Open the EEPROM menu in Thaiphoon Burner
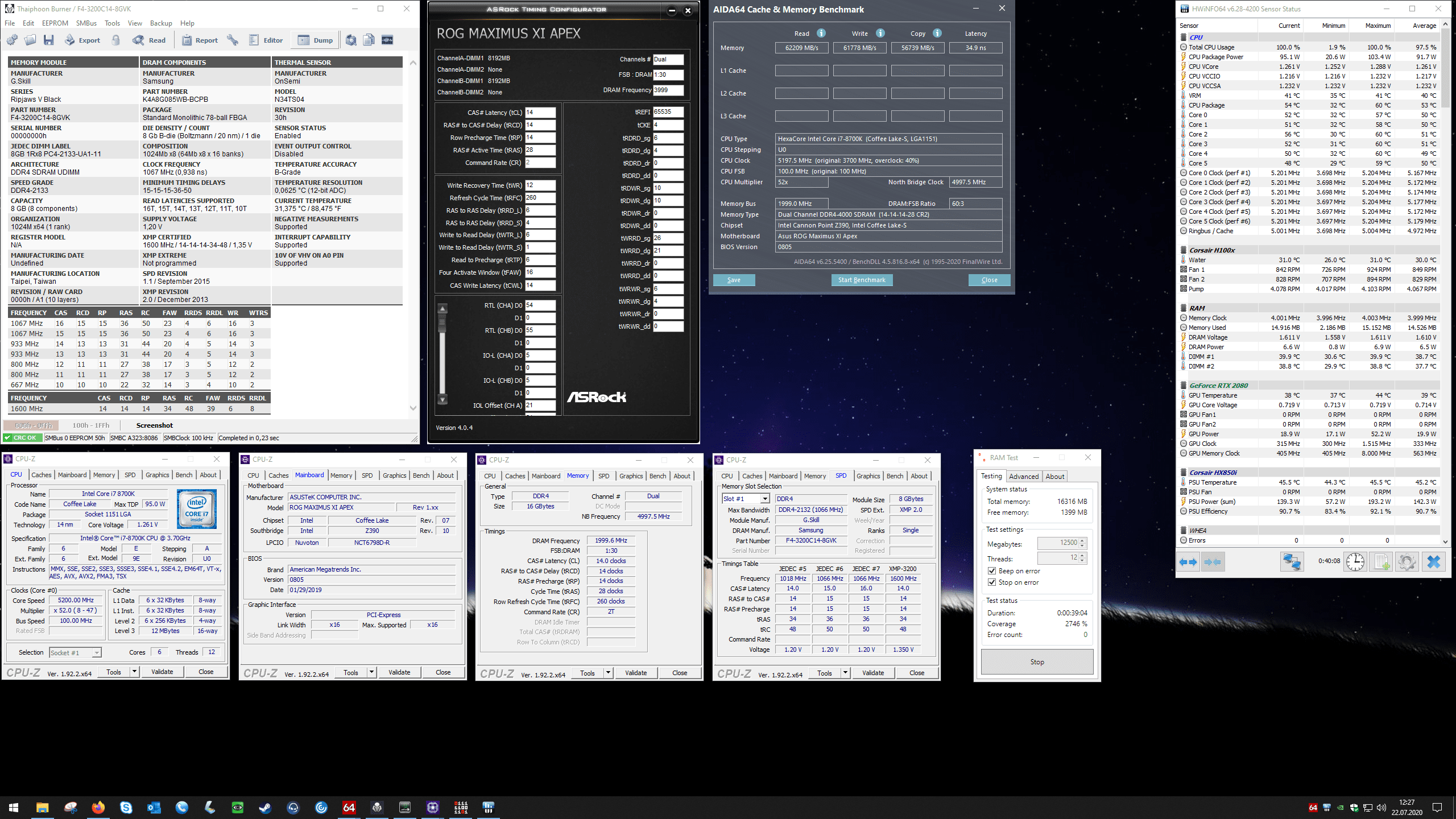This screenshot has height=819, width=1456. click(55, 23)
